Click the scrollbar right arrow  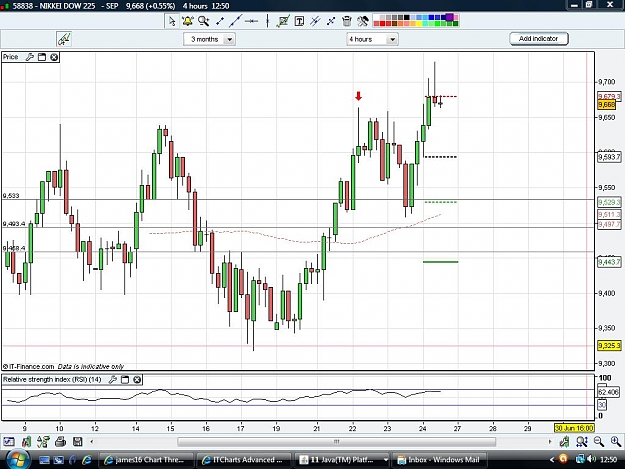click(x=550, y=442)
